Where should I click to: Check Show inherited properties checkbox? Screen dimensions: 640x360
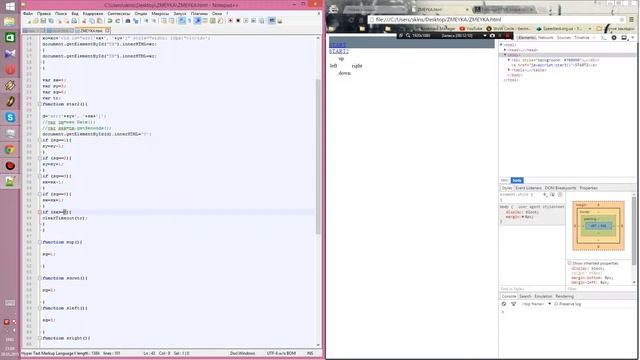pyautogui.click(x=569, y=263)
